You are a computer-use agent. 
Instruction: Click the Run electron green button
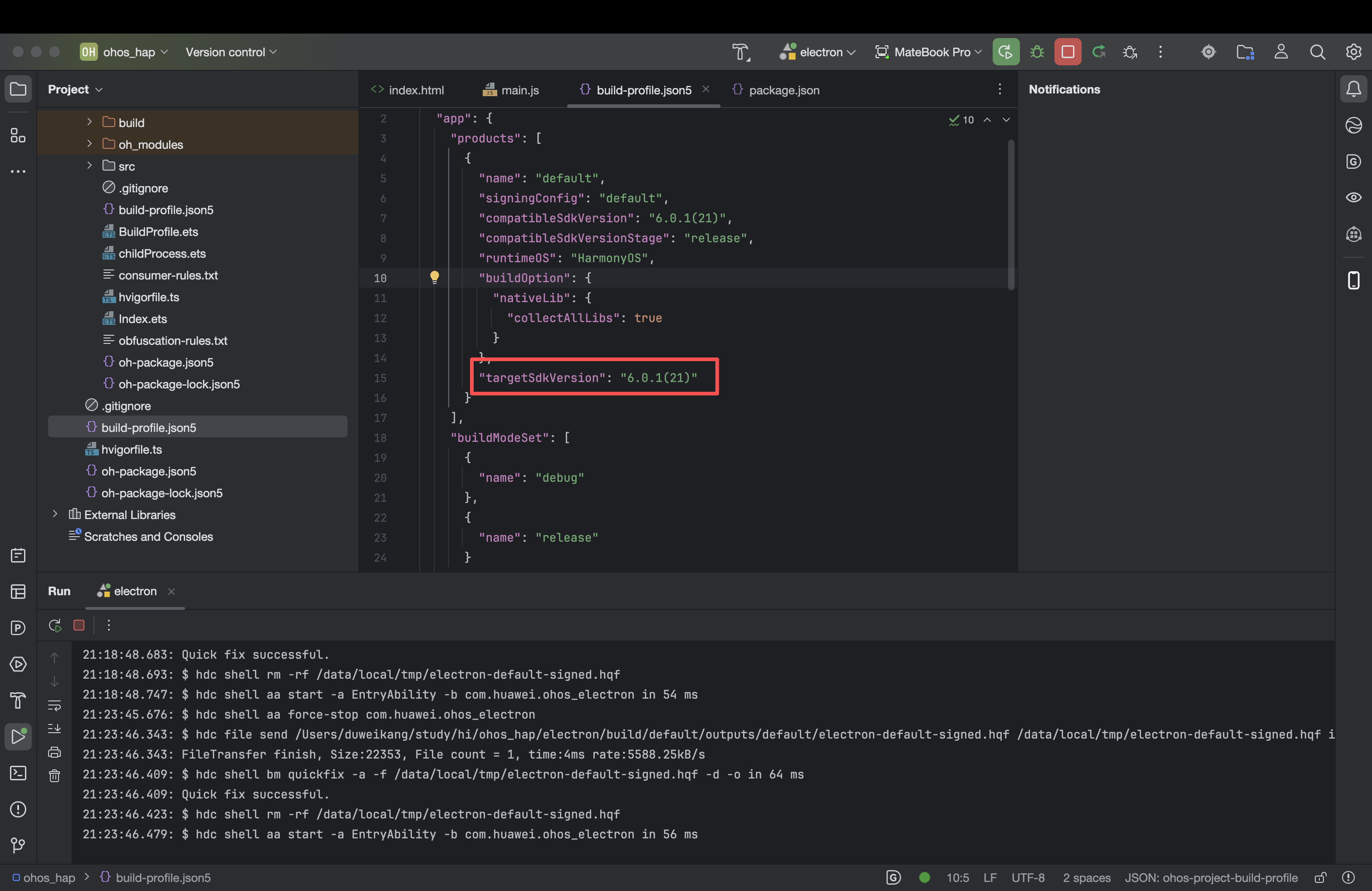tap(1006, 52)
